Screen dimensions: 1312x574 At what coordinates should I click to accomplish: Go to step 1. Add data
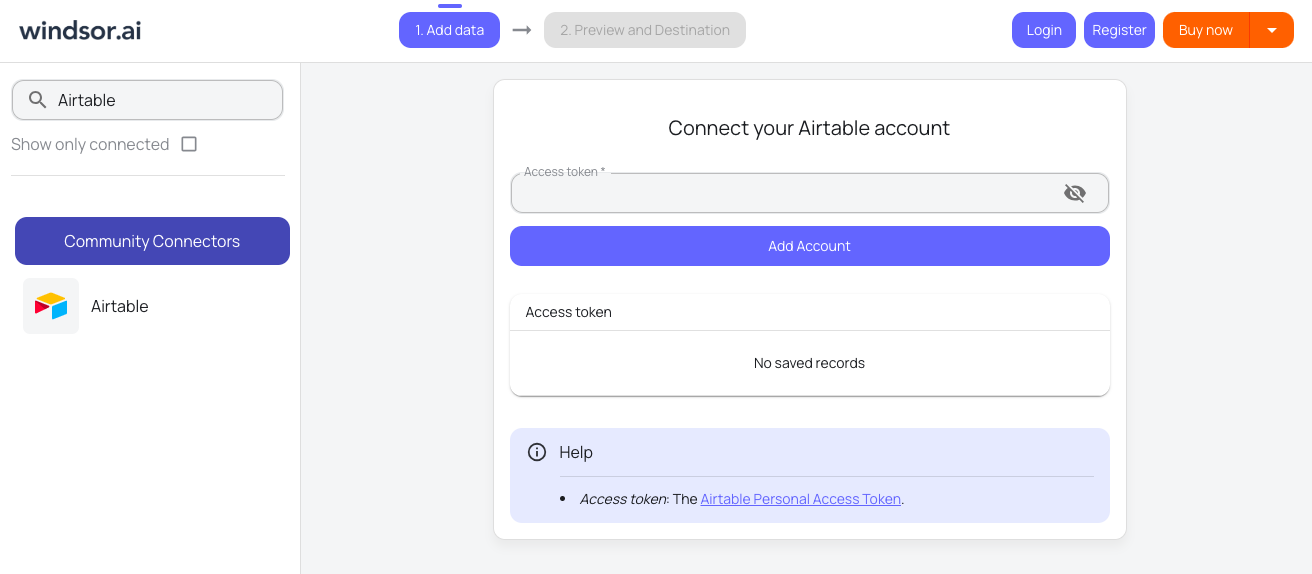tap(449, 30)
